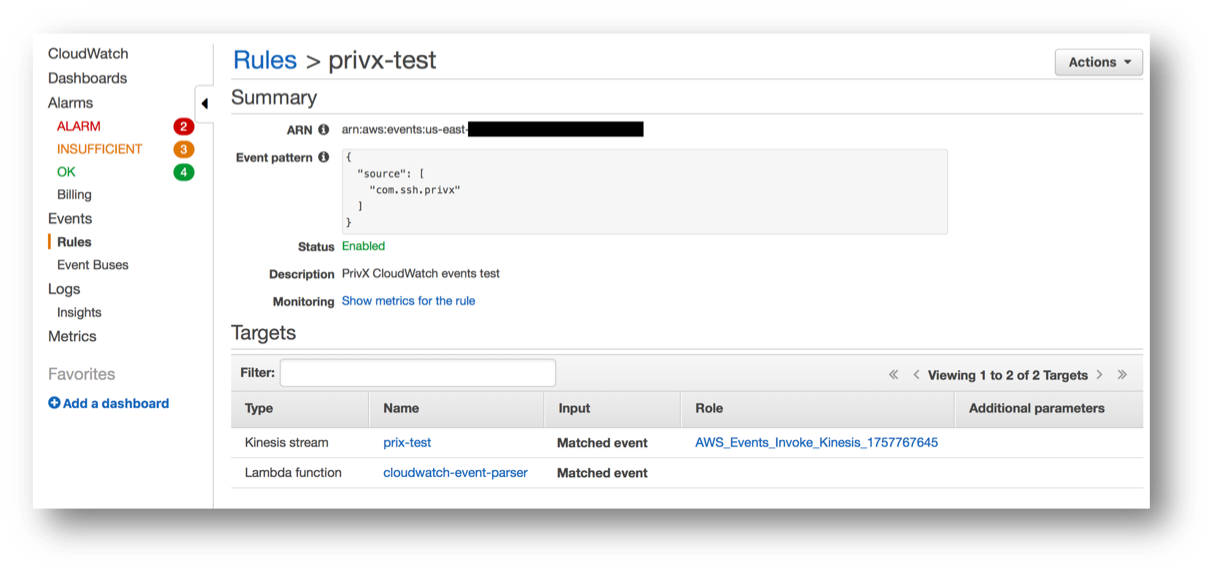
Task: Go to previous page of targets
Action: click(916, 375)
